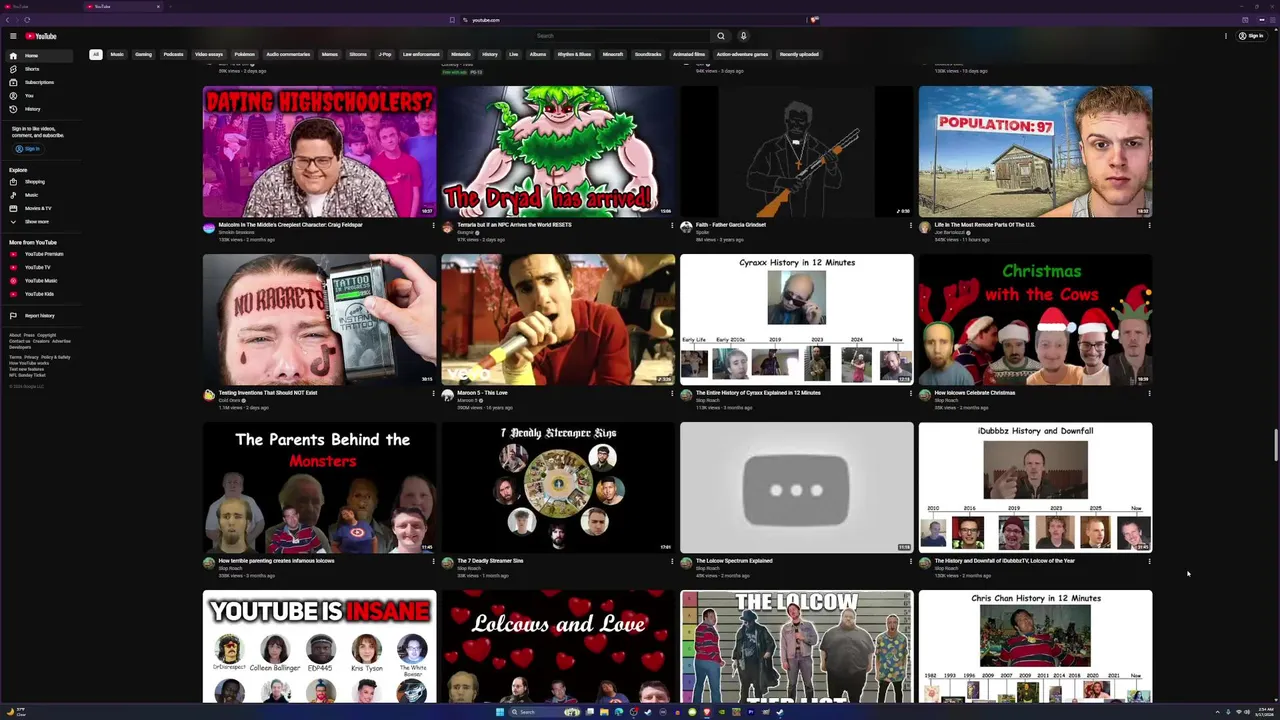Open The Lolcow Spectrum Explained title
Viewport: 1280px width, 720px height.
pos(733,561)
